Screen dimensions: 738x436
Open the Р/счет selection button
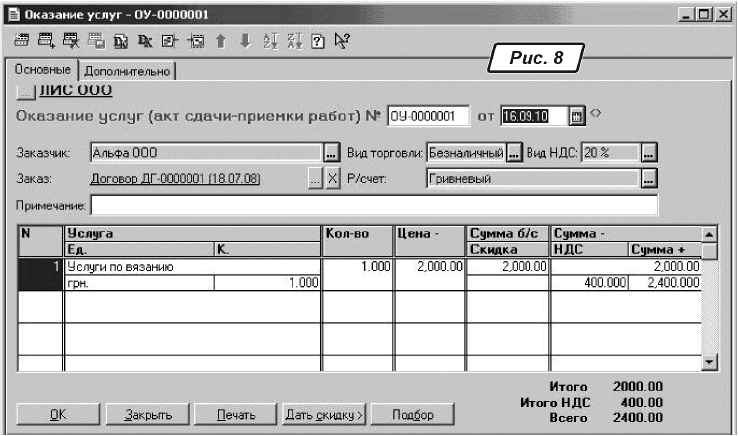648,179
